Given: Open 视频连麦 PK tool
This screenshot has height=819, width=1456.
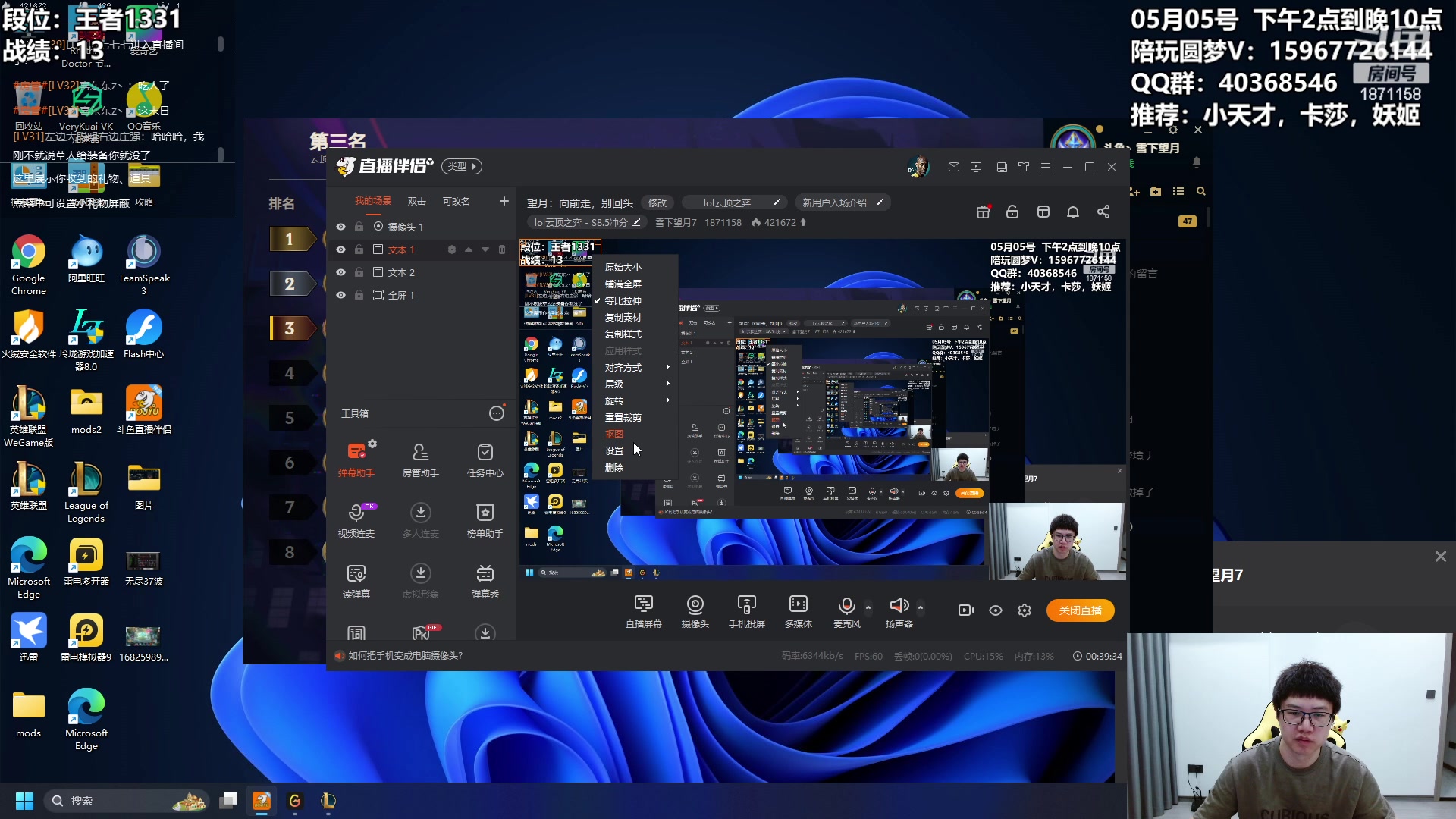Looking at the screenshot, I should pos(356,520).
